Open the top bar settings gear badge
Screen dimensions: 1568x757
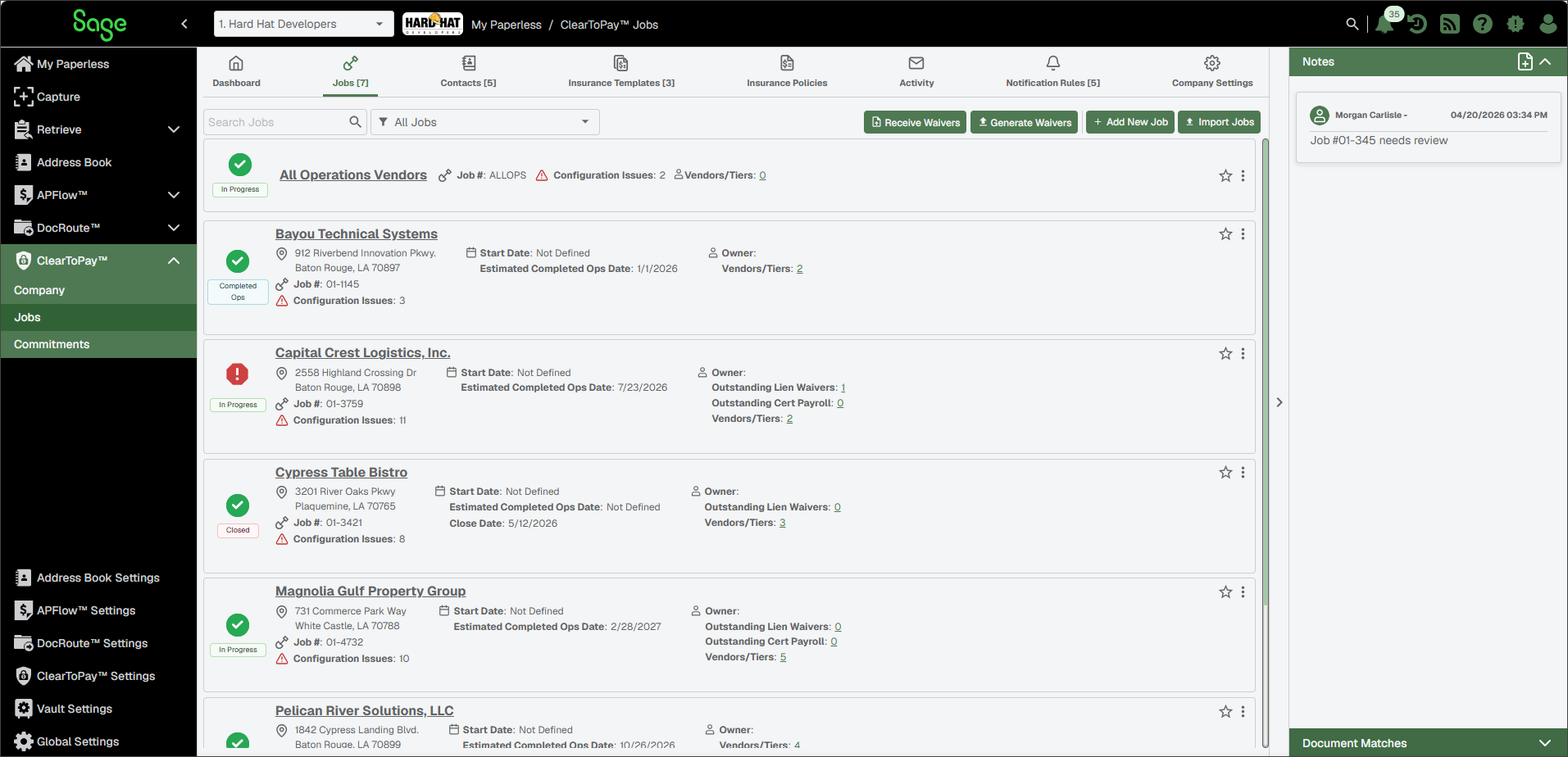(1516, 25)
